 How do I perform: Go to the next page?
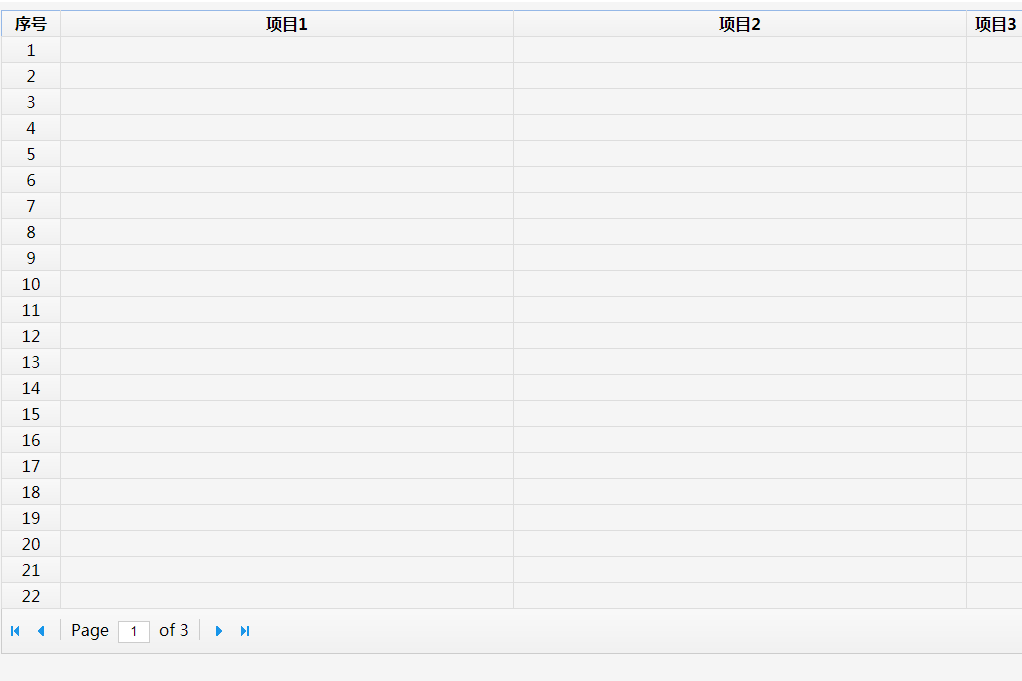click(x=219, y=631)
